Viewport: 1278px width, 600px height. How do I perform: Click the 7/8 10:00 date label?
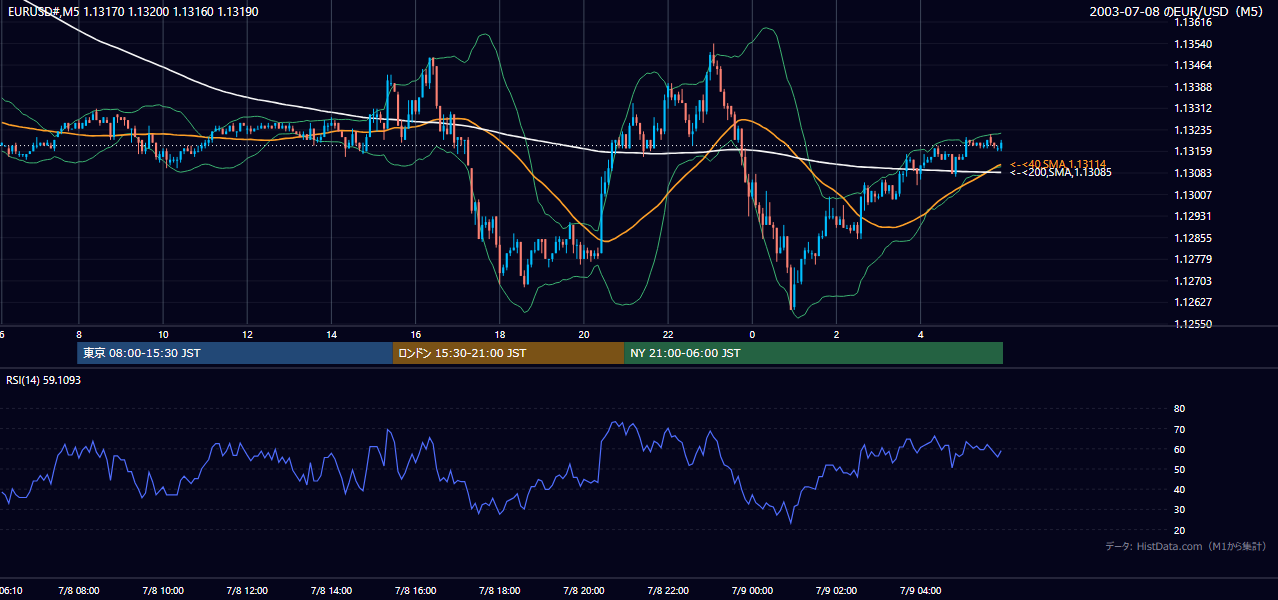[163, 591]
